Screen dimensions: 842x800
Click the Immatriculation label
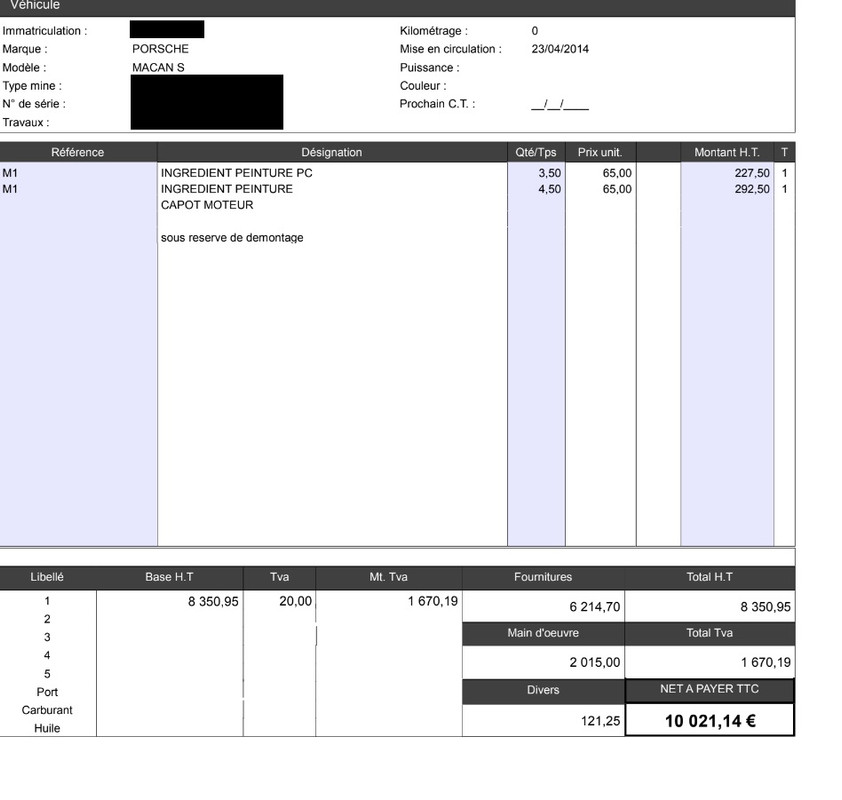[x=45, y=31]
